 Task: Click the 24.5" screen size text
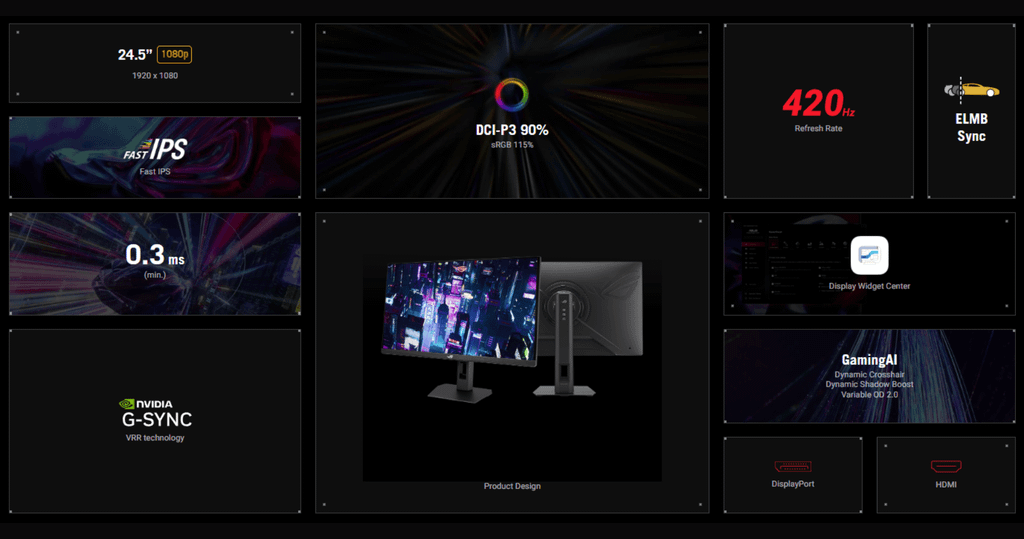point(135,55)
